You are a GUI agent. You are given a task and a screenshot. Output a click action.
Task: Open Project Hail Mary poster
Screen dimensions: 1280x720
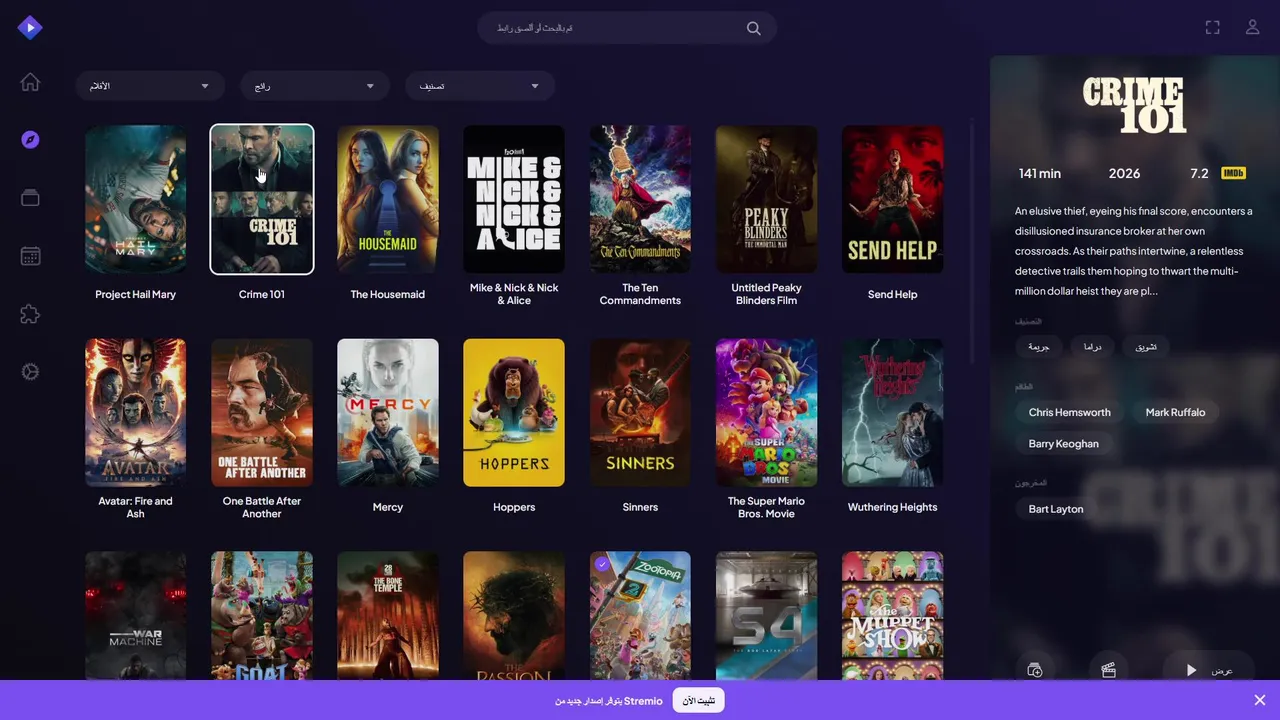[135, 199]
